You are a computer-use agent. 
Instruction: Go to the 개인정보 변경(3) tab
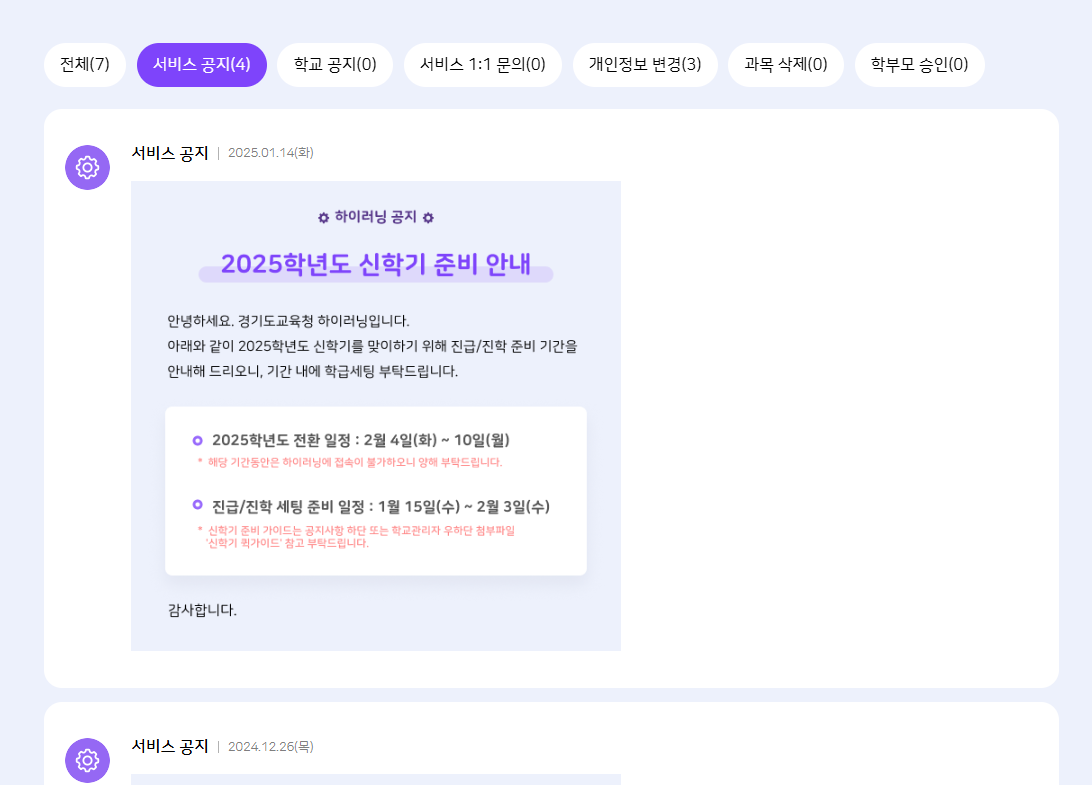tap(645, 65)
